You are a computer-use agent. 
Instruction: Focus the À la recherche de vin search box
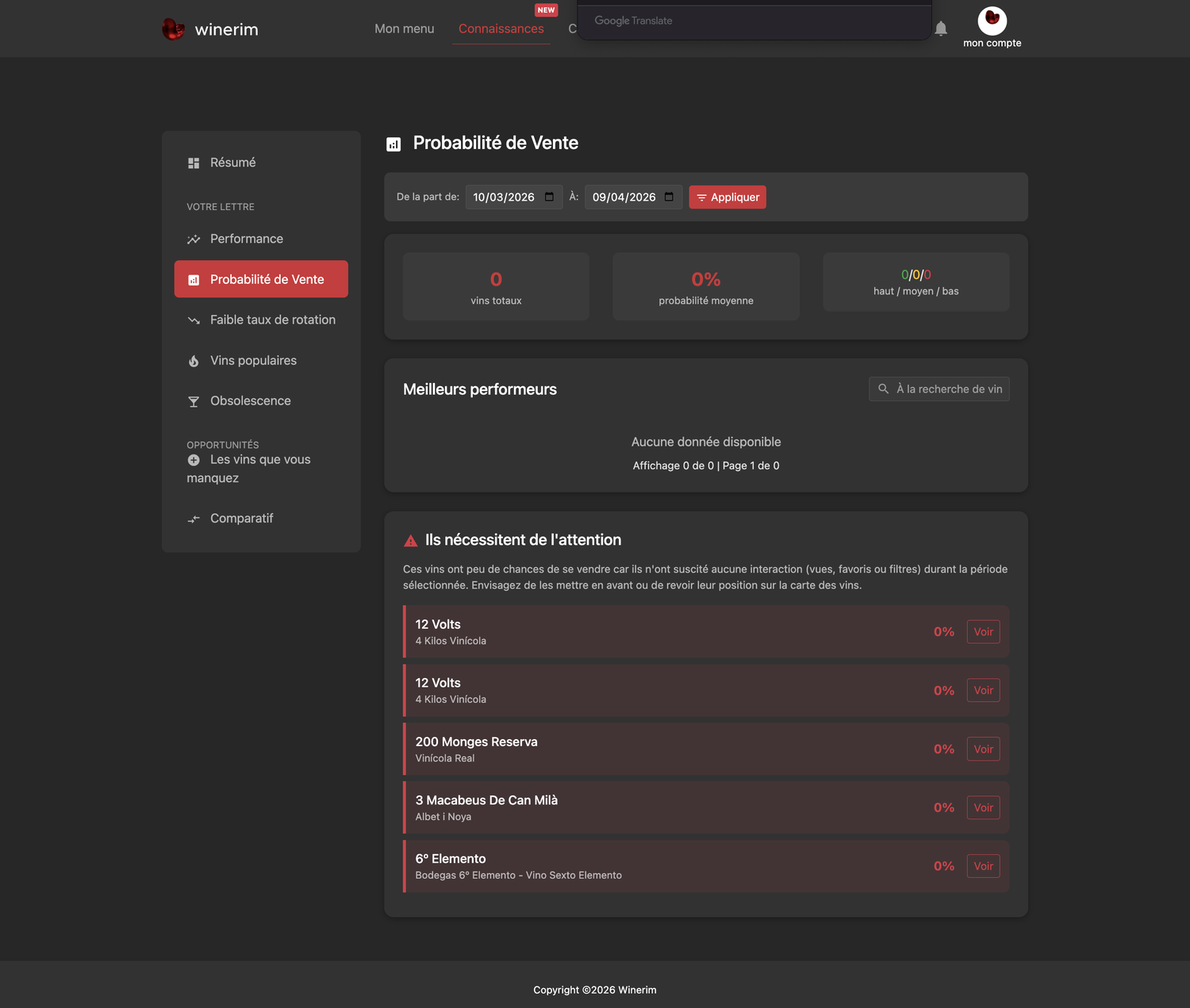[x=939, y=389]
